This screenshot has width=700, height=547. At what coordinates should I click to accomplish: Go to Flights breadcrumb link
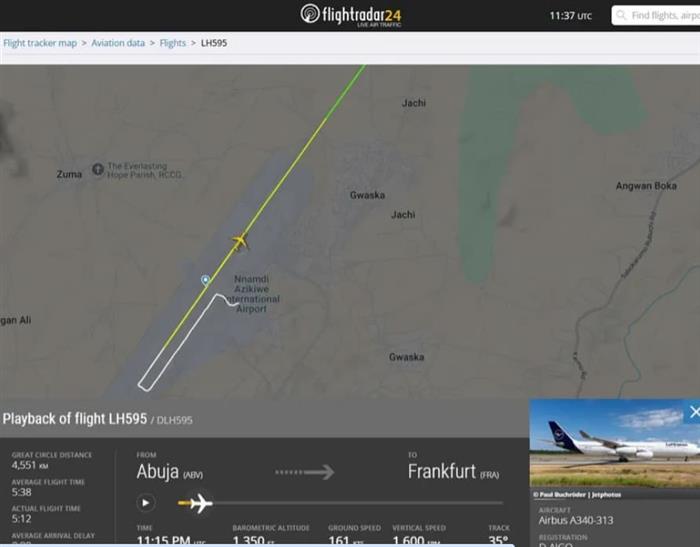click(172, 43)
